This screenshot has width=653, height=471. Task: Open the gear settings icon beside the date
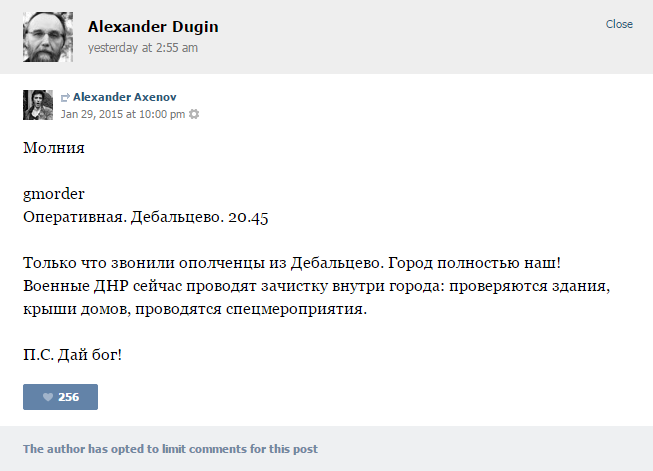point(194,114)
